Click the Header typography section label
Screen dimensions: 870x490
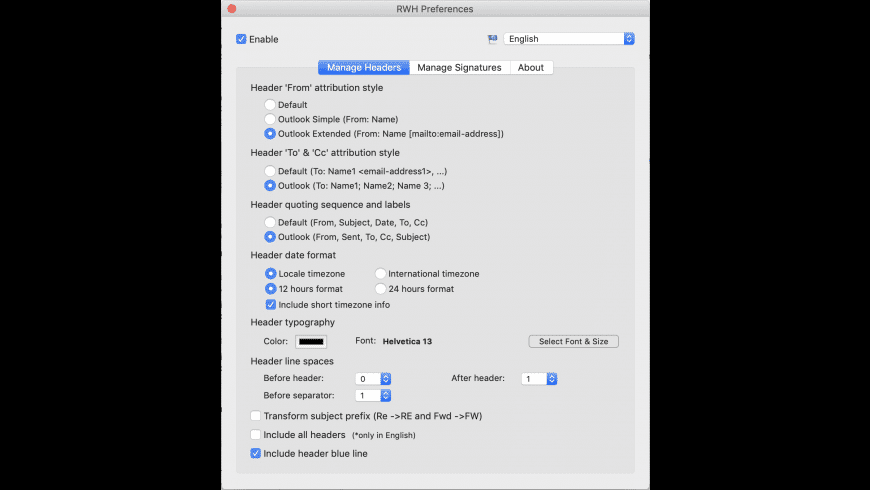point(292,322)
